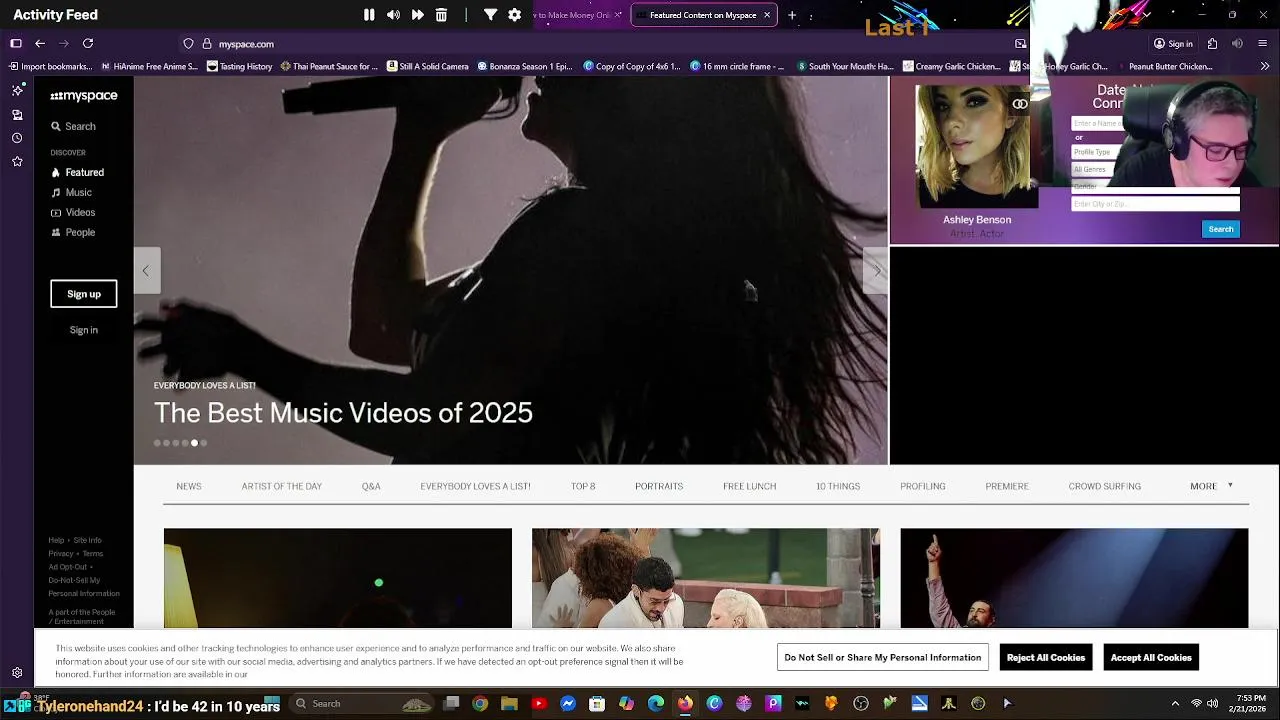Open EVERYBODY LOVES A LIST! category
The image size is (1280, 720).
click(475, 486)
